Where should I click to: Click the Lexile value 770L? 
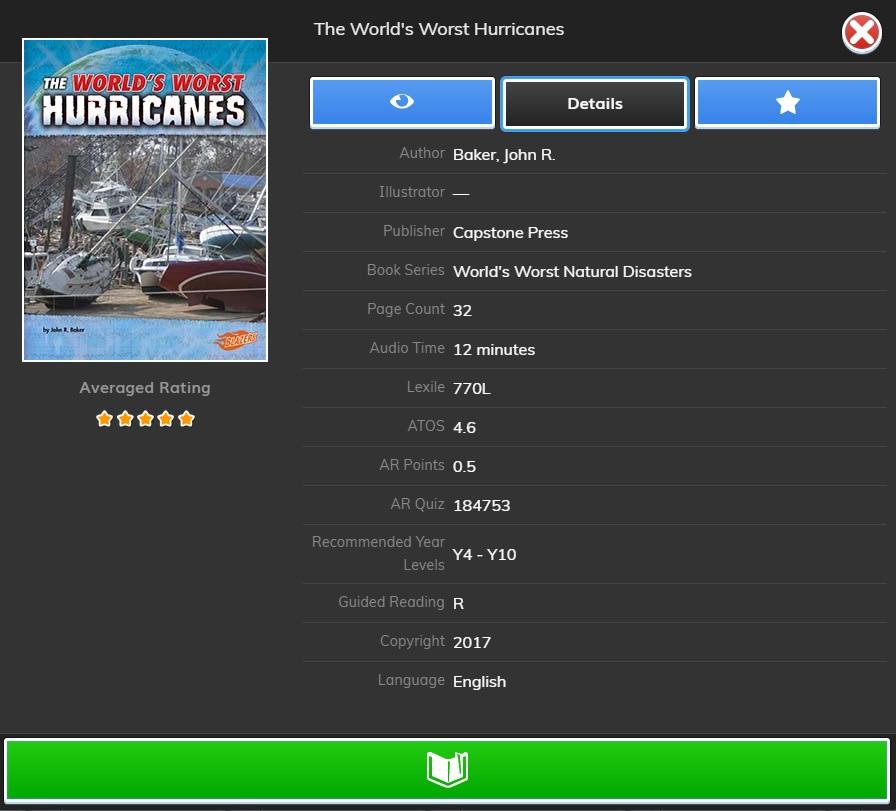(x=472, y=389)
